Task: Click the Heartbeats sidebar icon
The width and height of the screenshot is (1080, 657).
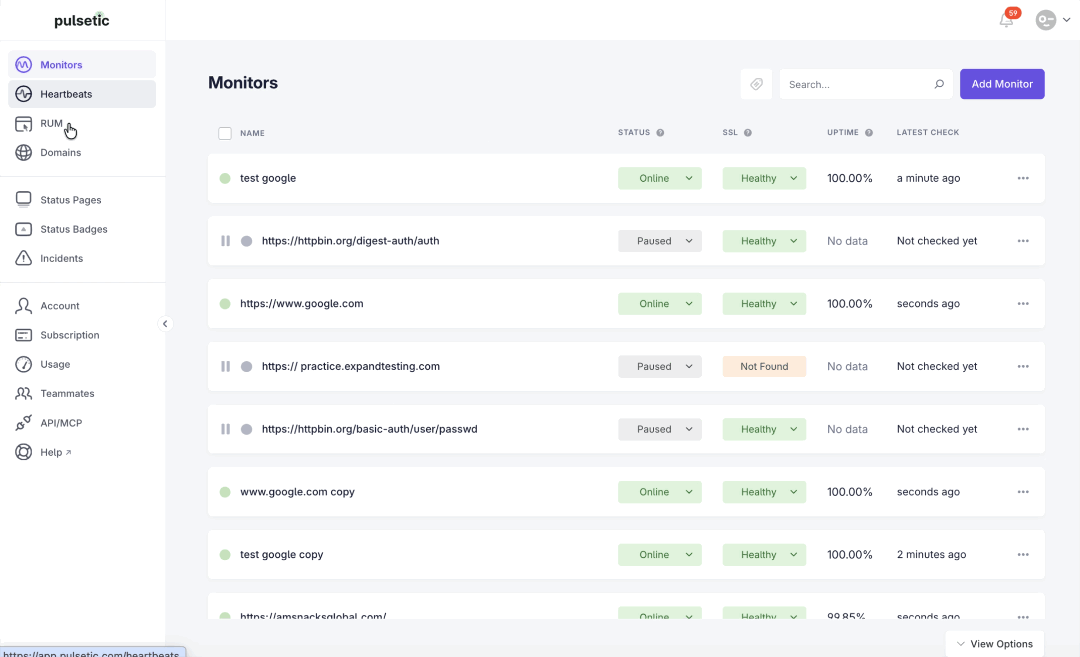Action: pos(23,94)
